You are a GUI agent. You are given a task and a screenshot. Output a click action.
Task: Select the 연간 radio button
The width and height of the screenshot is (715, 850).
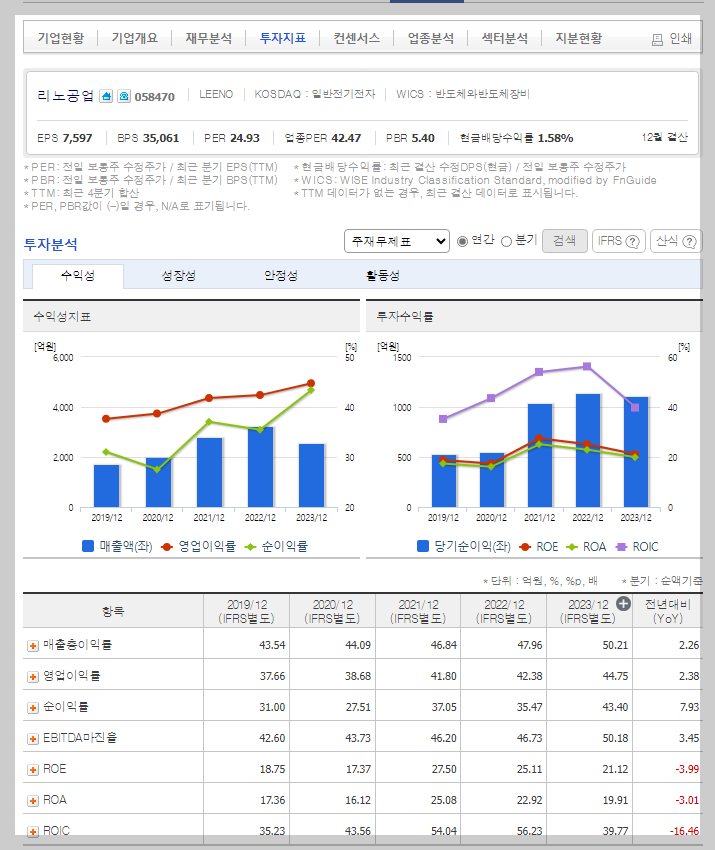coord(462,241)
